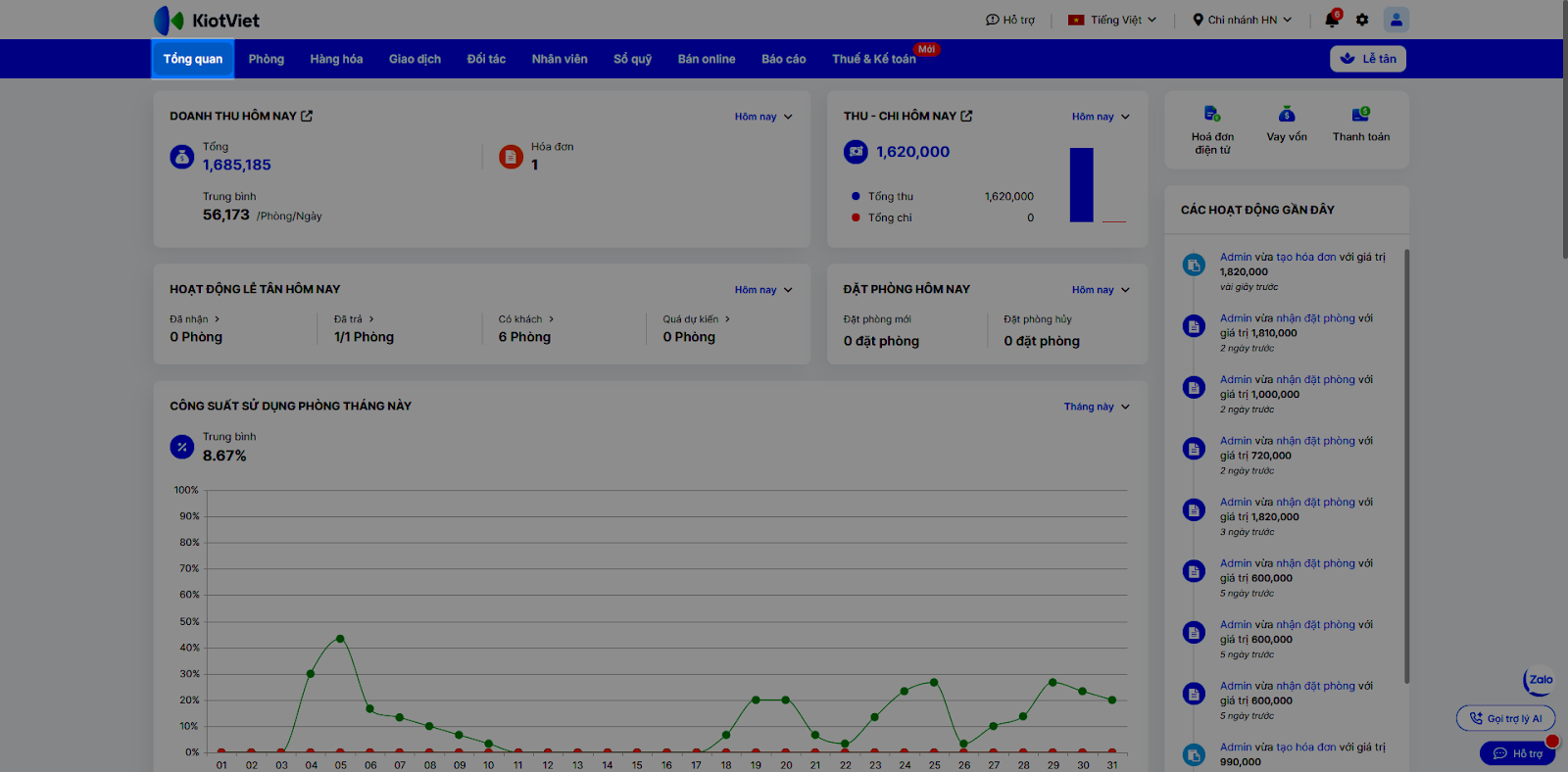Click the 56,173 average per room value
The height and width of the screenshot is (772, 1568).
click(226, 215)
